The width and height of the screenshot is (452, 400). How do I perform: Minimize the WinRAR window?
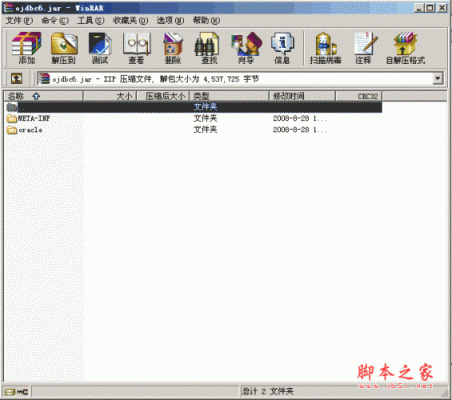[419, 8]
